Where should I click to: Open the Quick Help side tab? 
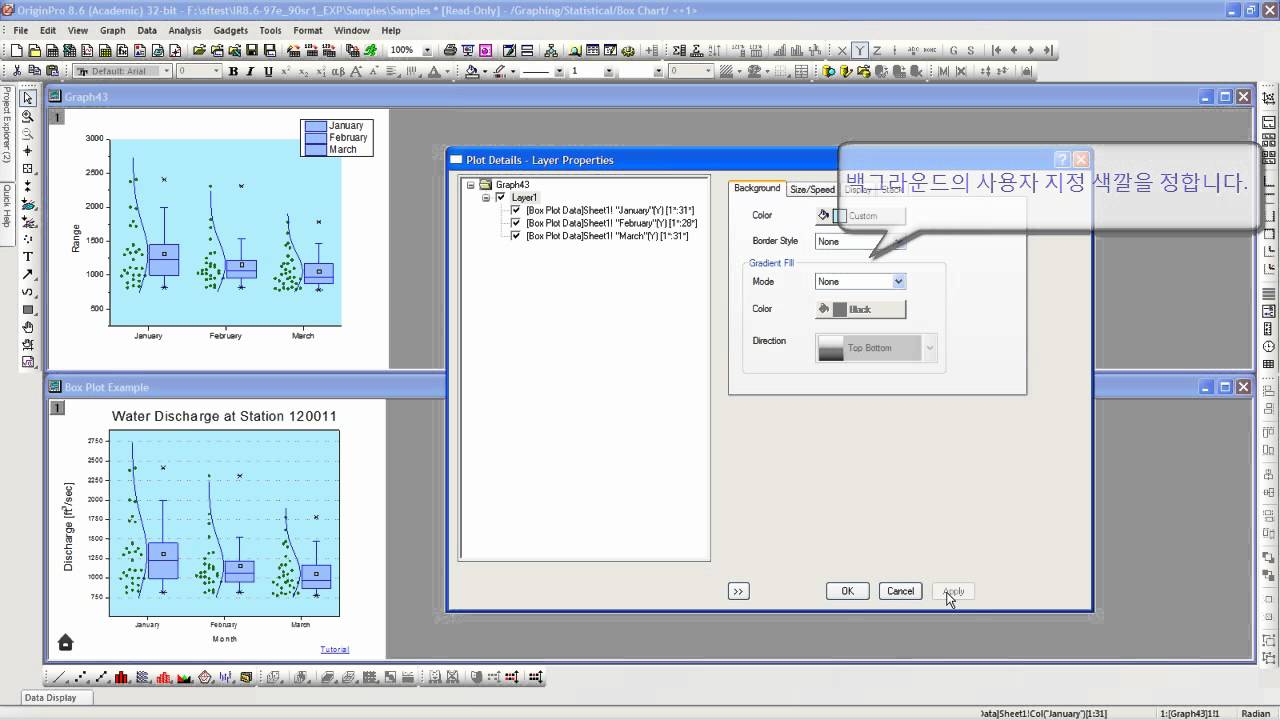click(6, 206)
